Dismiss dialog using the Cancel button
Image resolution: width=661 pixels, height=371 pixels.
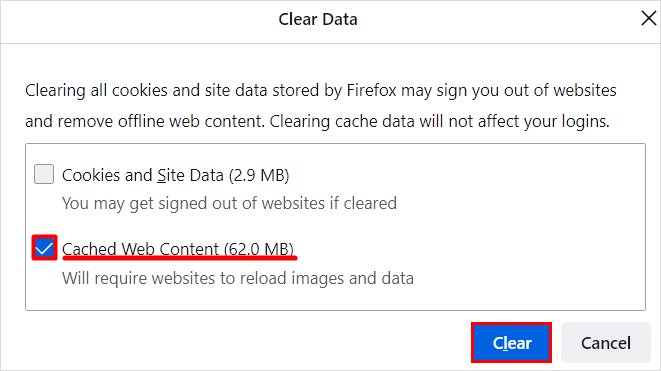pos(606,343)
